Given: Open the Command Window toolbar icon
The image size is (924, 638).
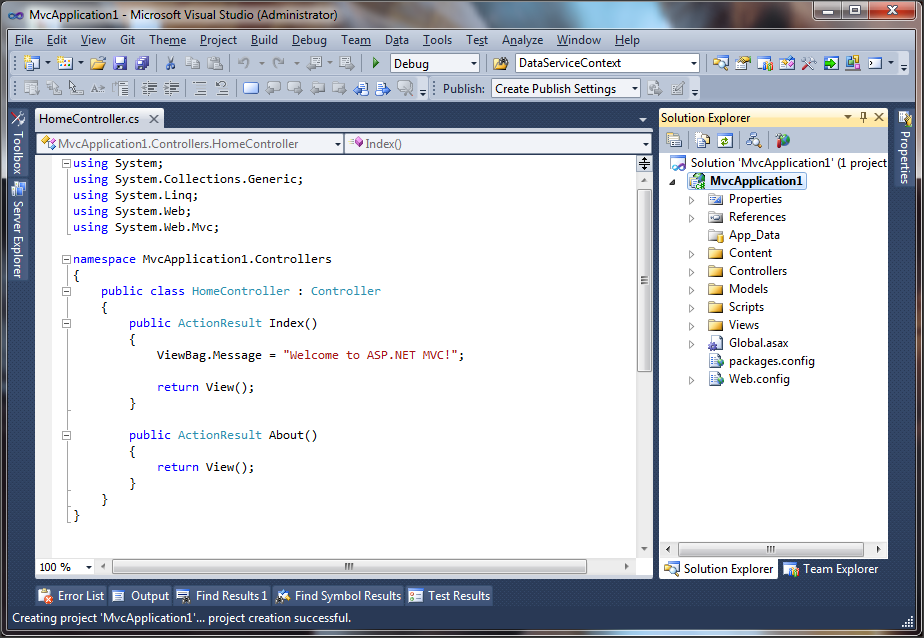Looking at the screenshot, I should (x=875, y=63).
